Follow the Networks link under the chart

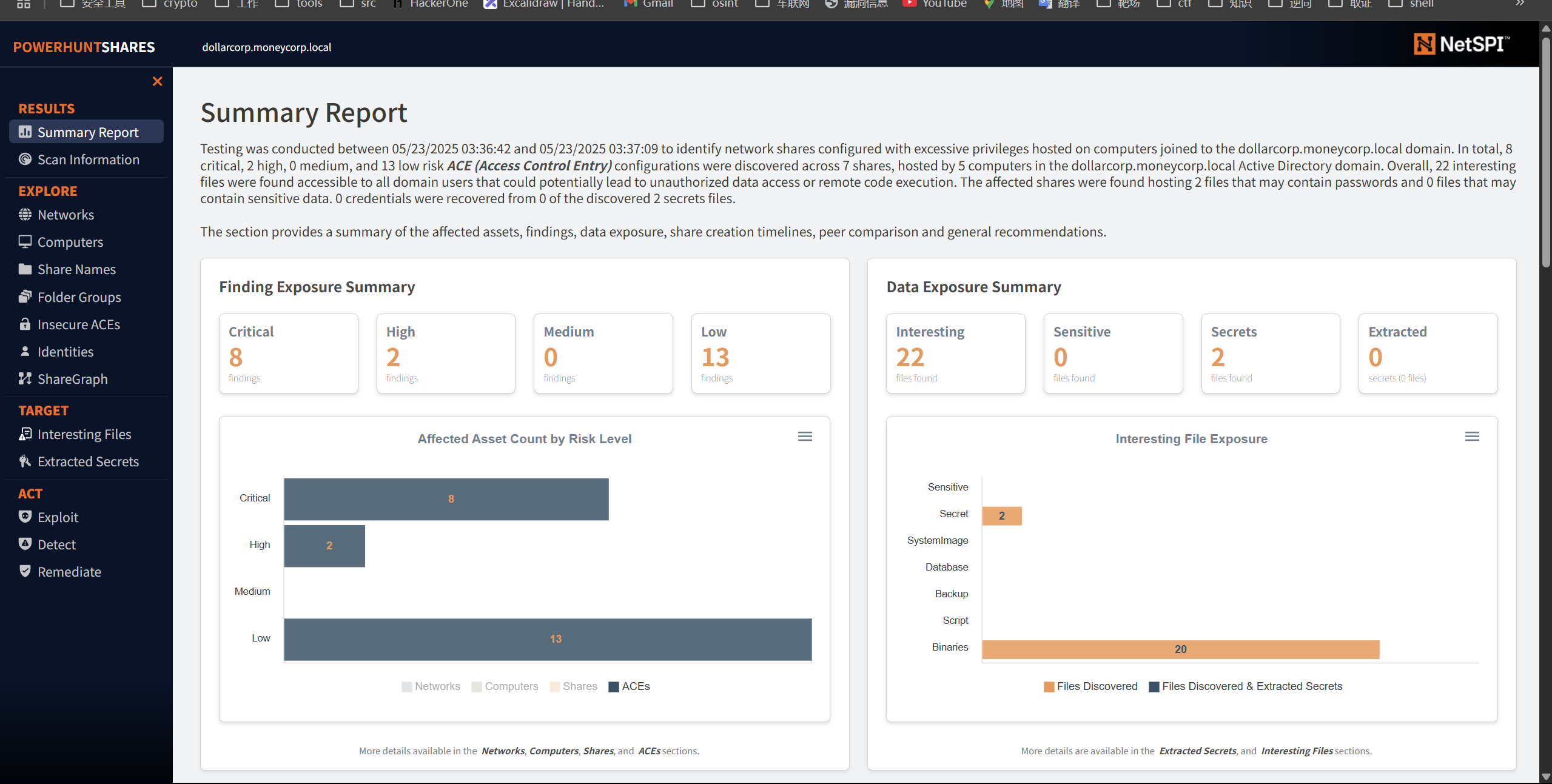coord(503,751)
